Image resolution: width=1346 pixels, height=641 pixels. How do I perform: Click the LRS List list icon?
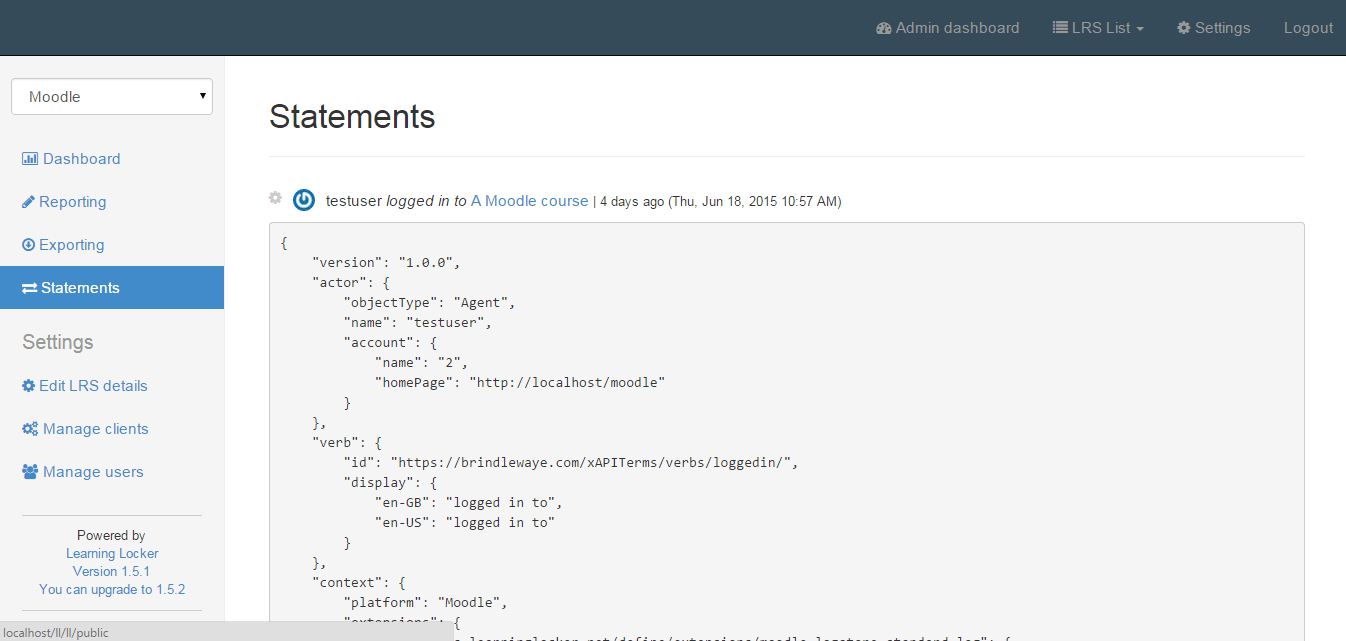1060,28
